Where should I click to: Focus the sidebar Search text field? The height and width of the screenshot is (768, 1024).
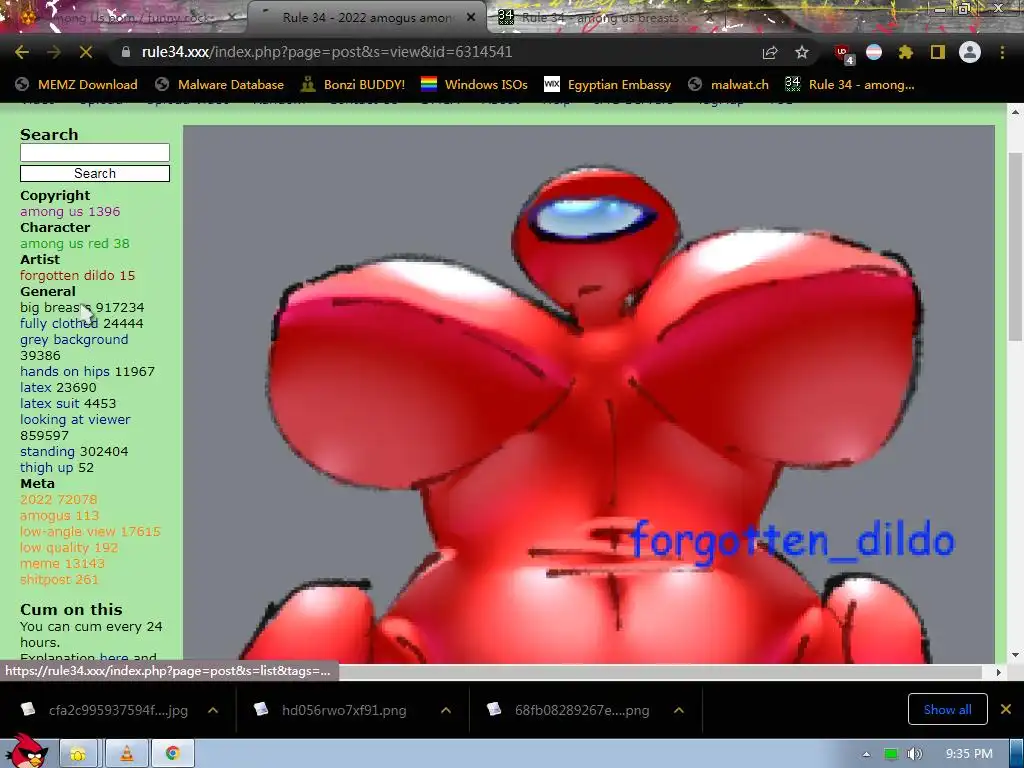coord(95,152)
